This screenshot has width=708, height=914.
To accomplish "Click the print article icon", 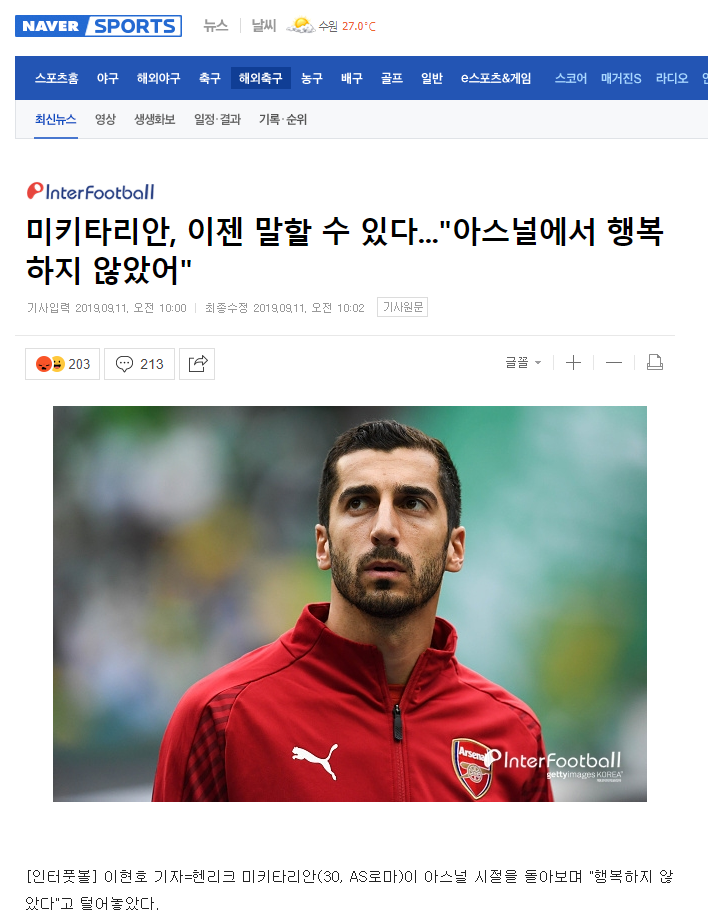I will 655,363.
